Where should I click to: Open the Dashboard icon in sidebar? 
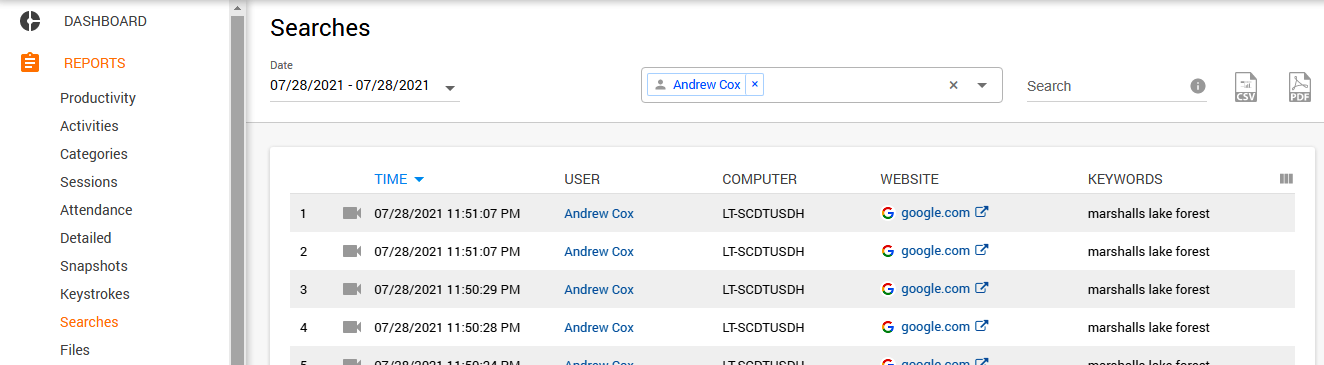pos(30,21)
